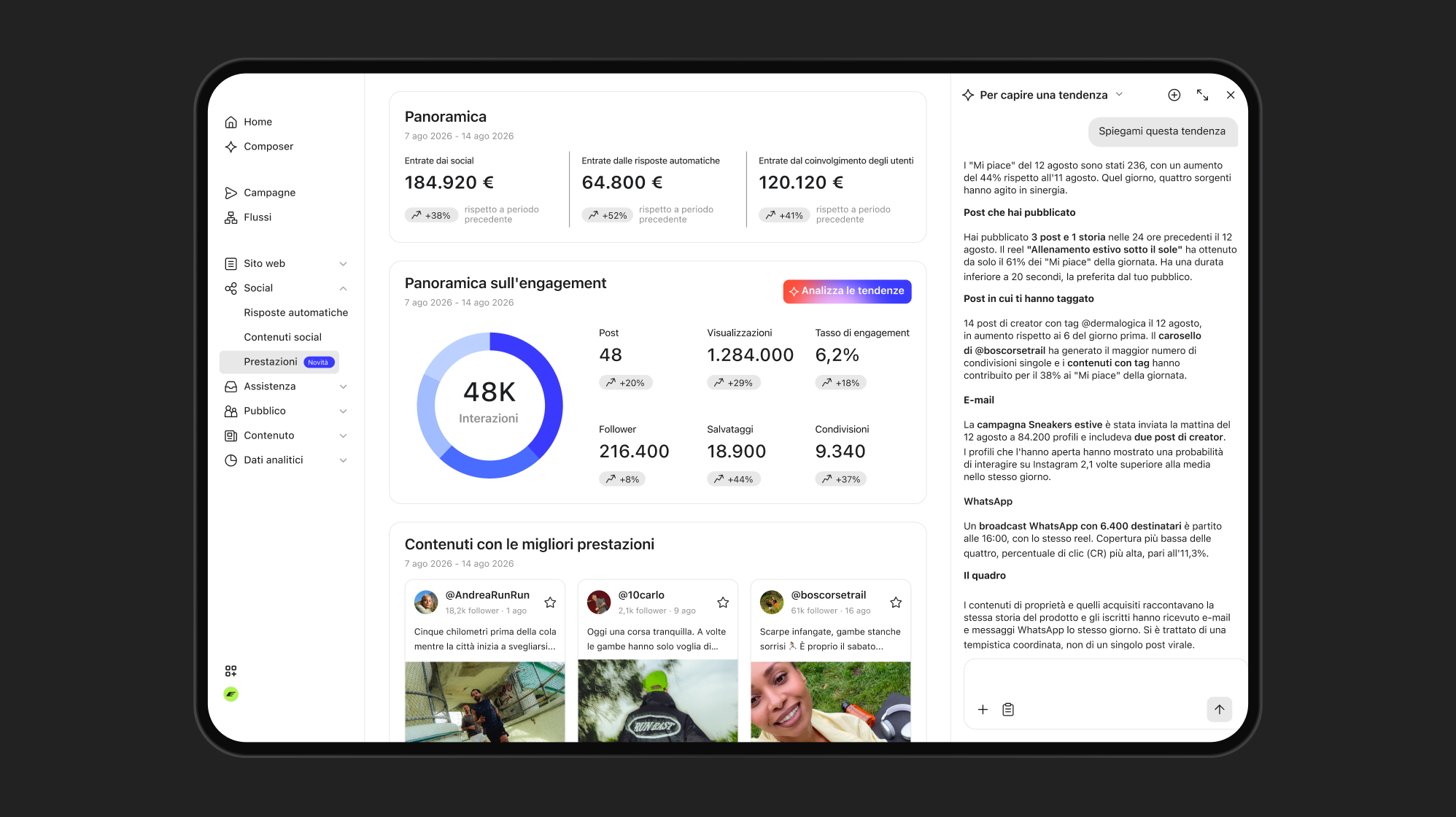Click into the chat message input field
The image size is (1456, 817).
[x=1104, y=694]
